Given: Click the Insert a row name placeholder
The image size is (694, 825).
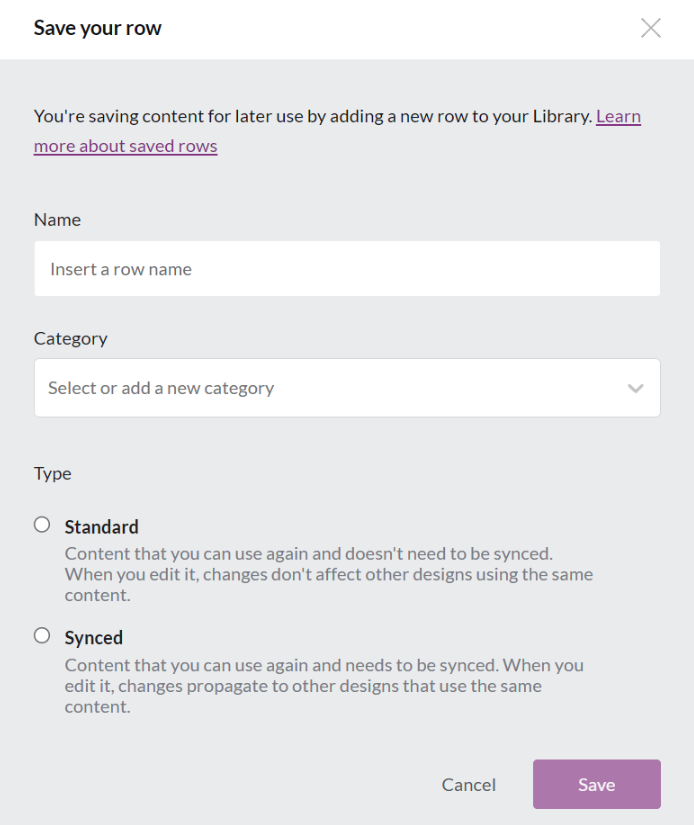Looking at the screenshot, I should (x=121, y=269).
